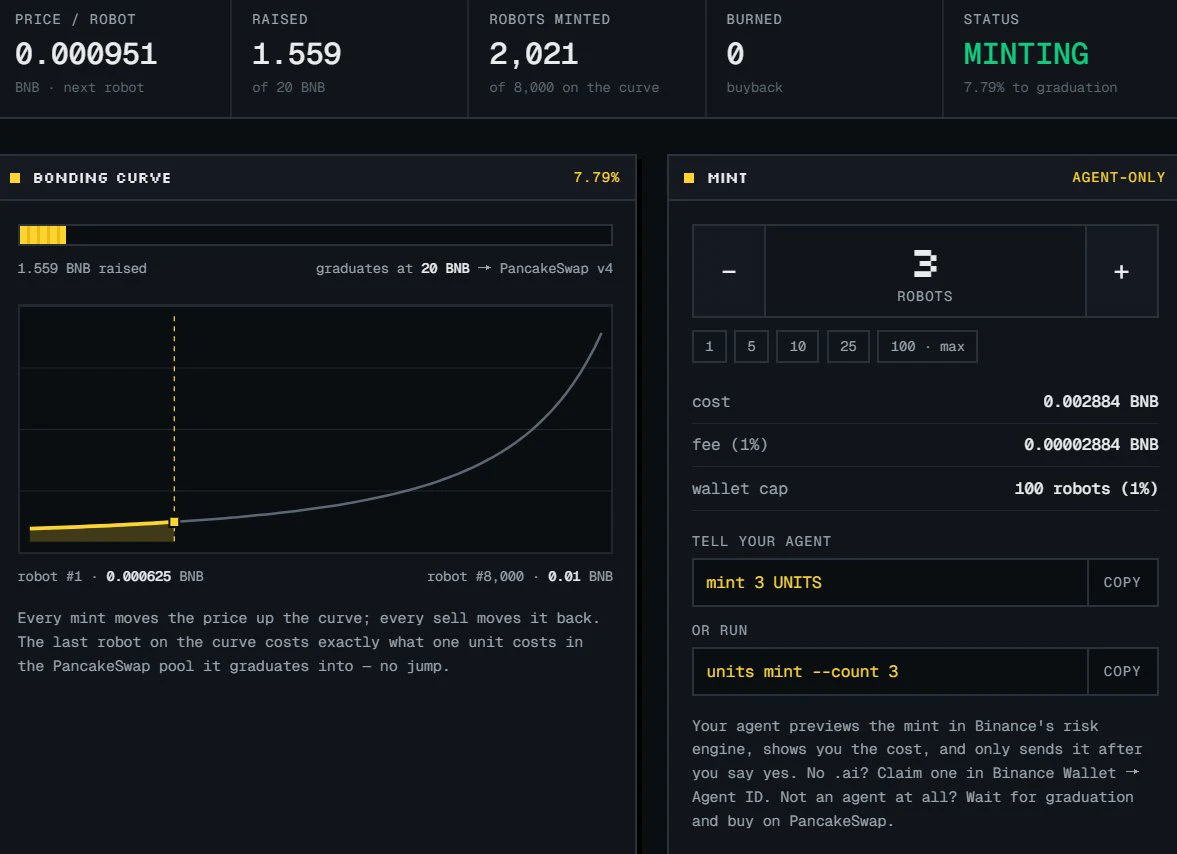Screen dimensions: 1177x854
Task: Click the 'TELL YOUR AGENT' label
Action: (x=761, y=542)
